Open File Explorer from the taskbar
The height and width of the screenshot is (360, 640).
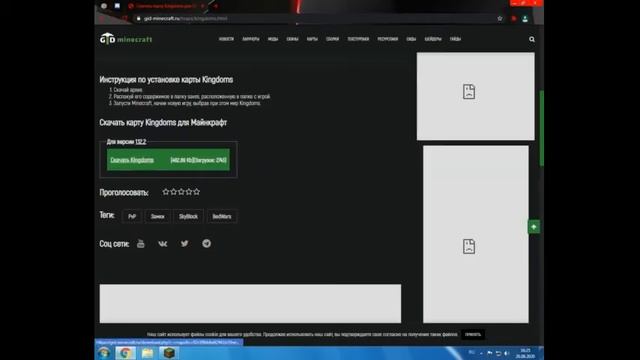[147, 353]
